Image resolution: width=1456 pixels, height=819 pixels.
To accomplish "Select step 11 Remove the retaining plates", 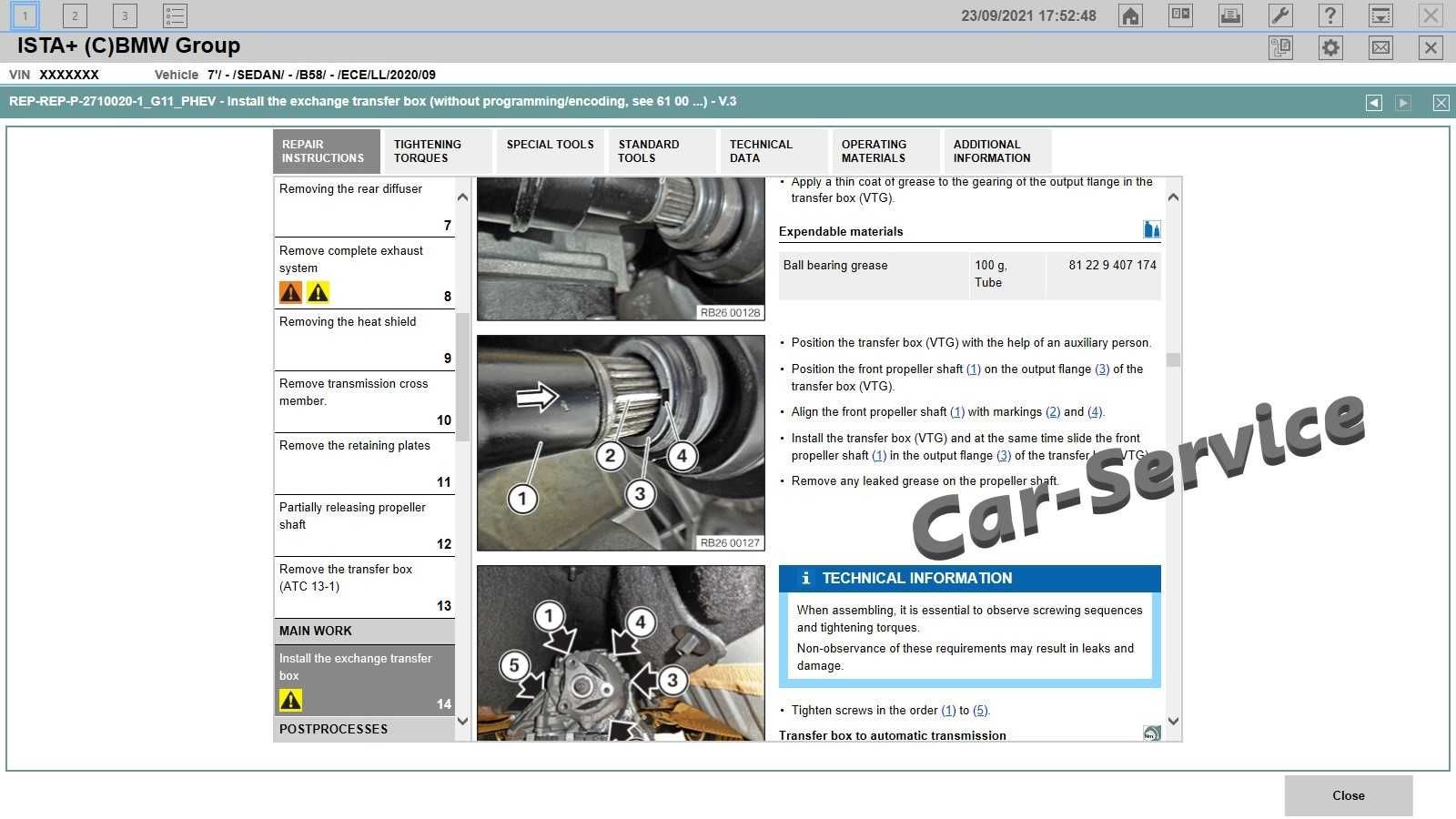I will pyautogui.click(x=364, y=463).
